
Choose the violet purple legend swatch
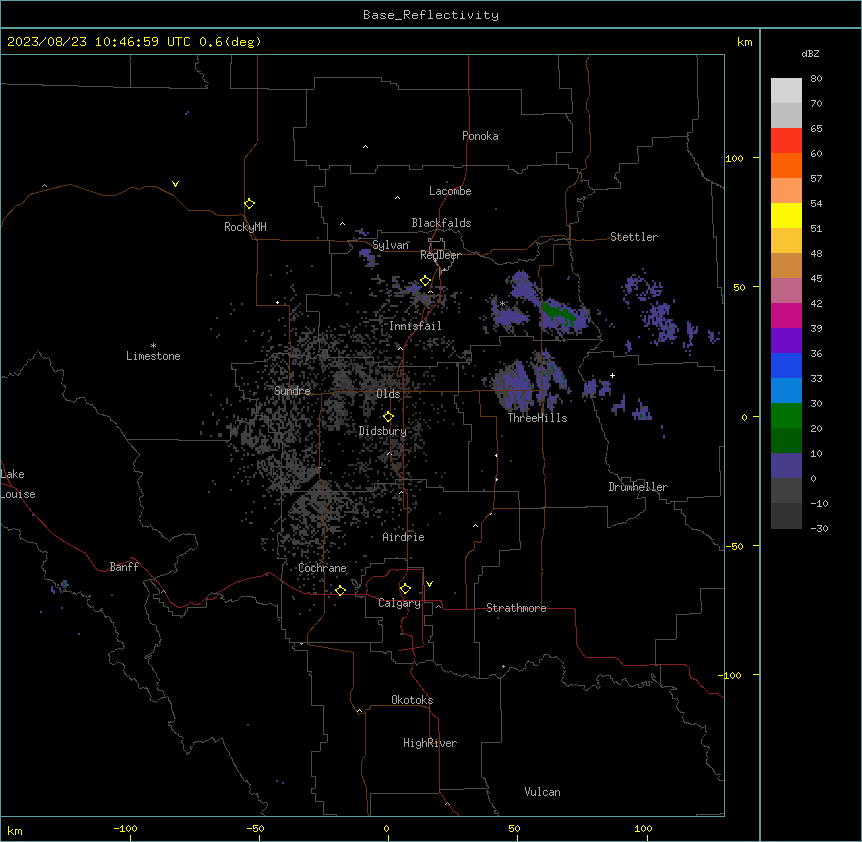click(x=786, y=340)
